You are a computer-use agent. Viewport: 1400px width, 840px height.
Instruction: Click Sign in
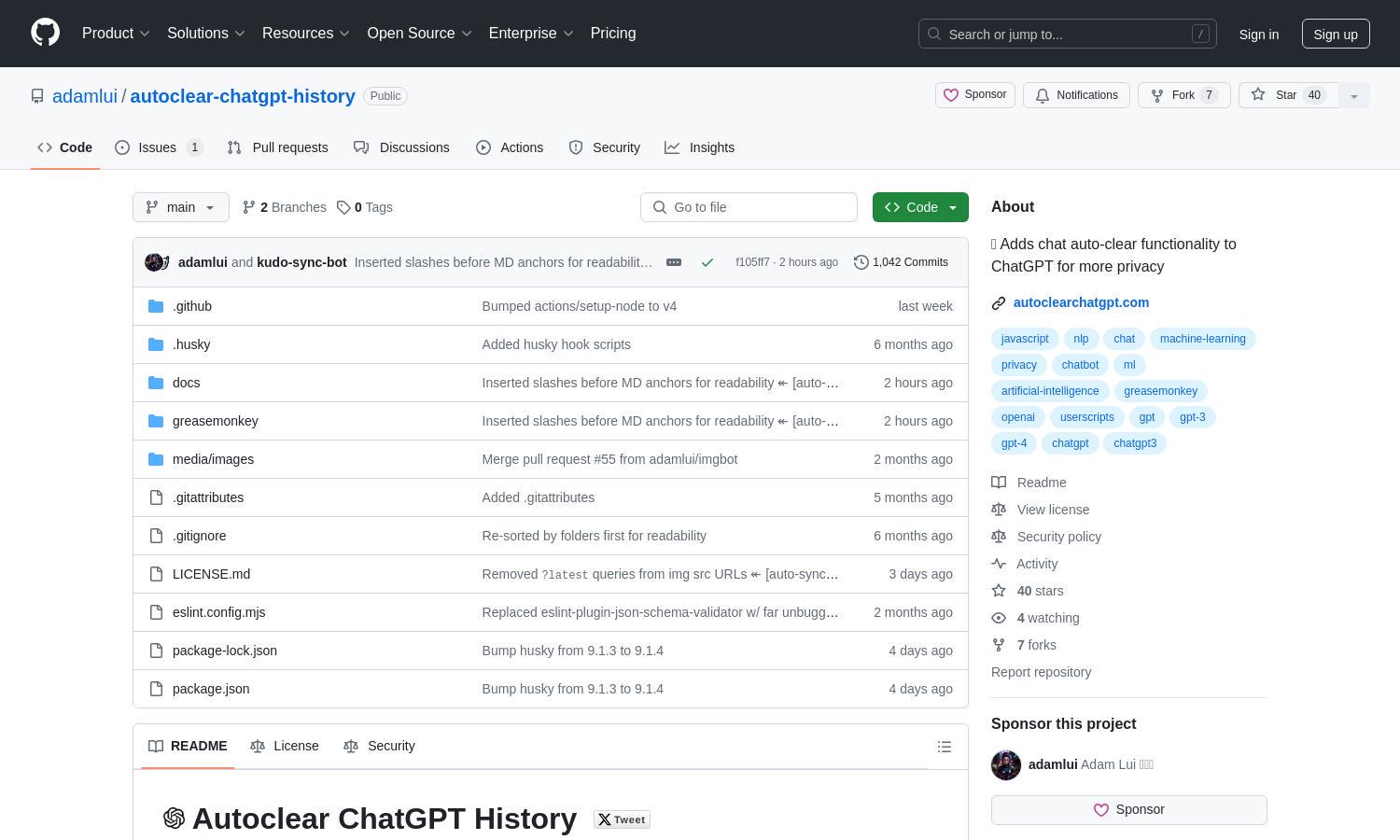coord(1259,35)
